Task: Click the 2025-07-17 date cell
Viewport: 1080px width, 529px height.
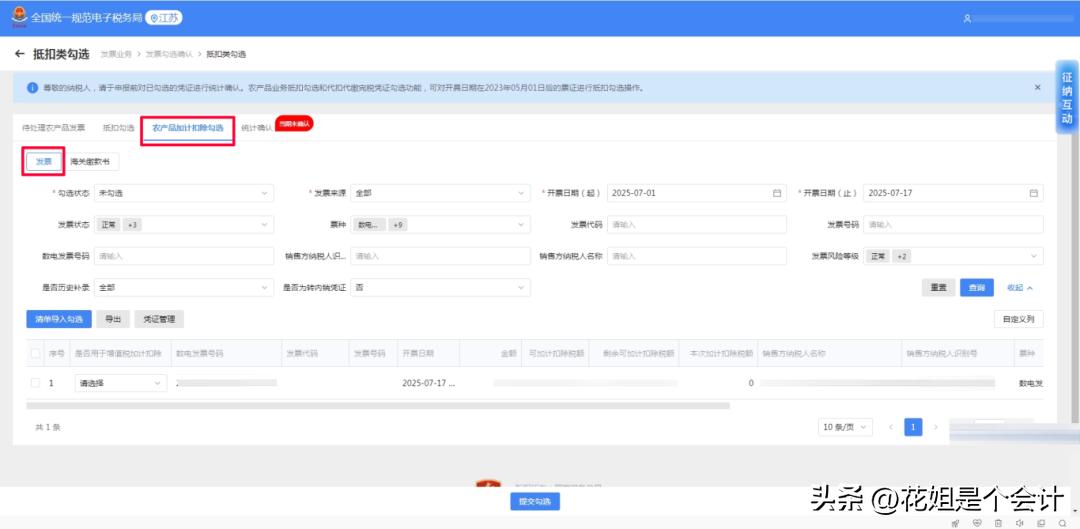Action: coord(428,383)
